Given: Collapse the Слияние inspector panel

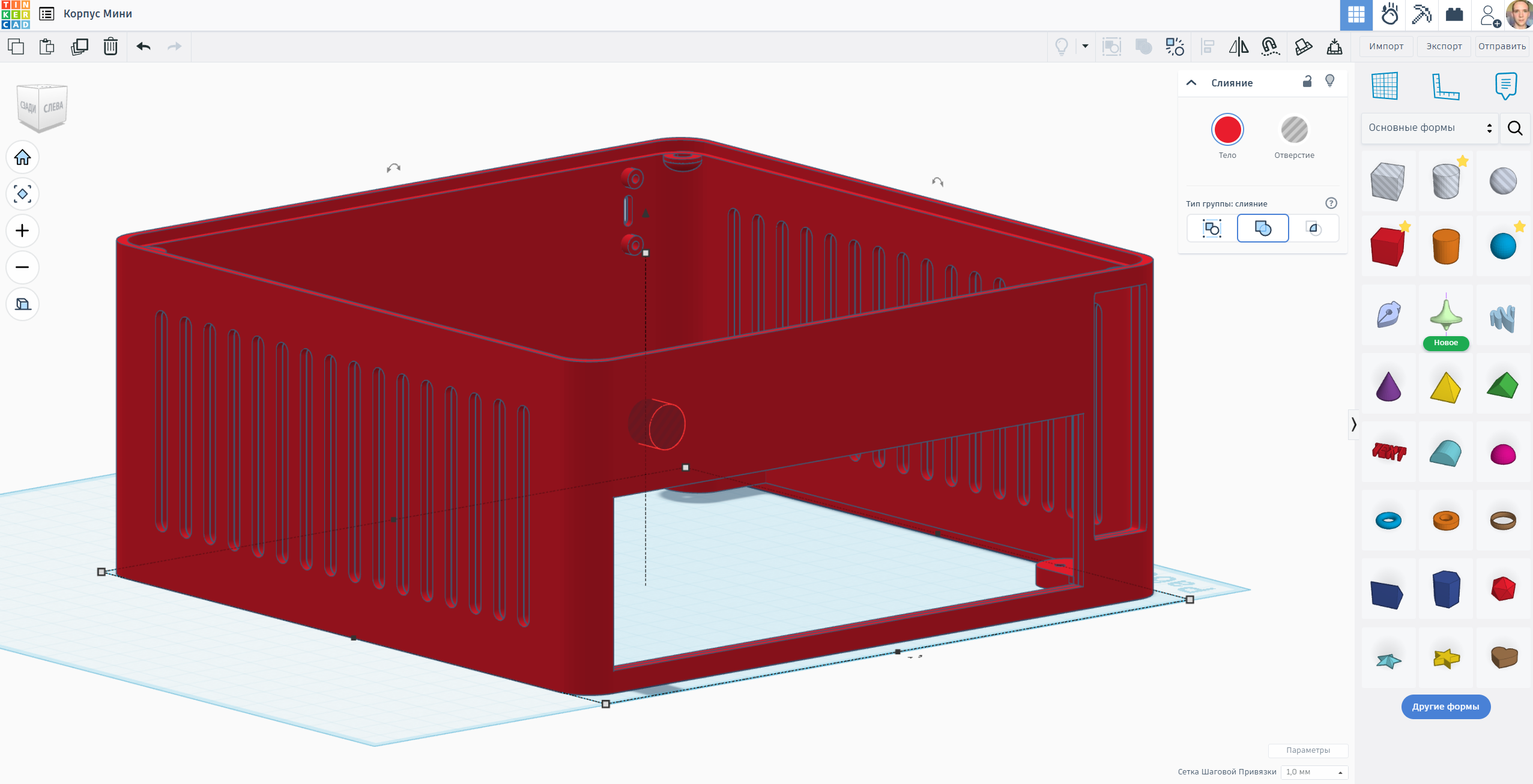Looking at the screenshot, I should point(1192,83).
